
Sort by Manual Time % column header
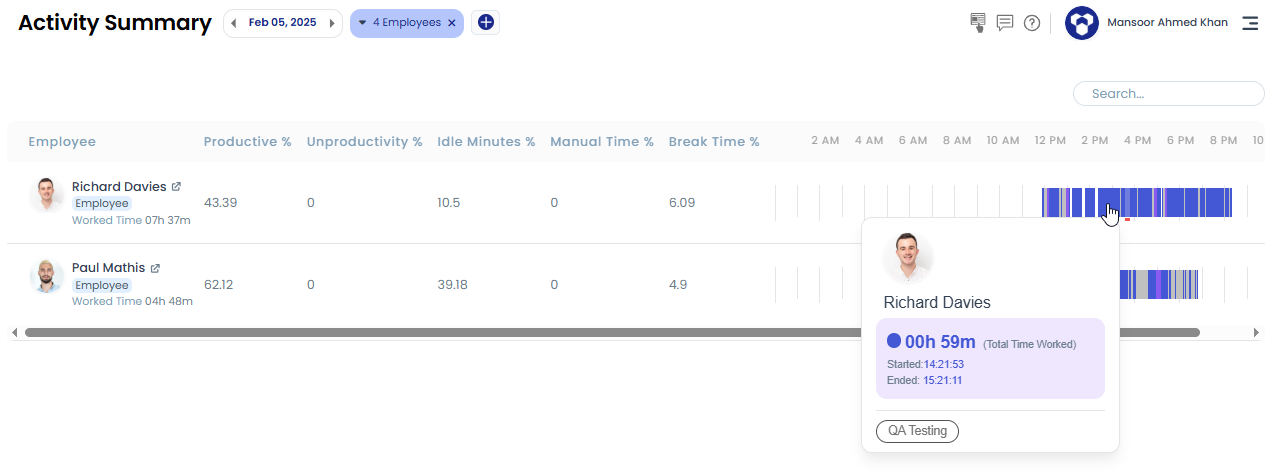click(x=602, y=142)
